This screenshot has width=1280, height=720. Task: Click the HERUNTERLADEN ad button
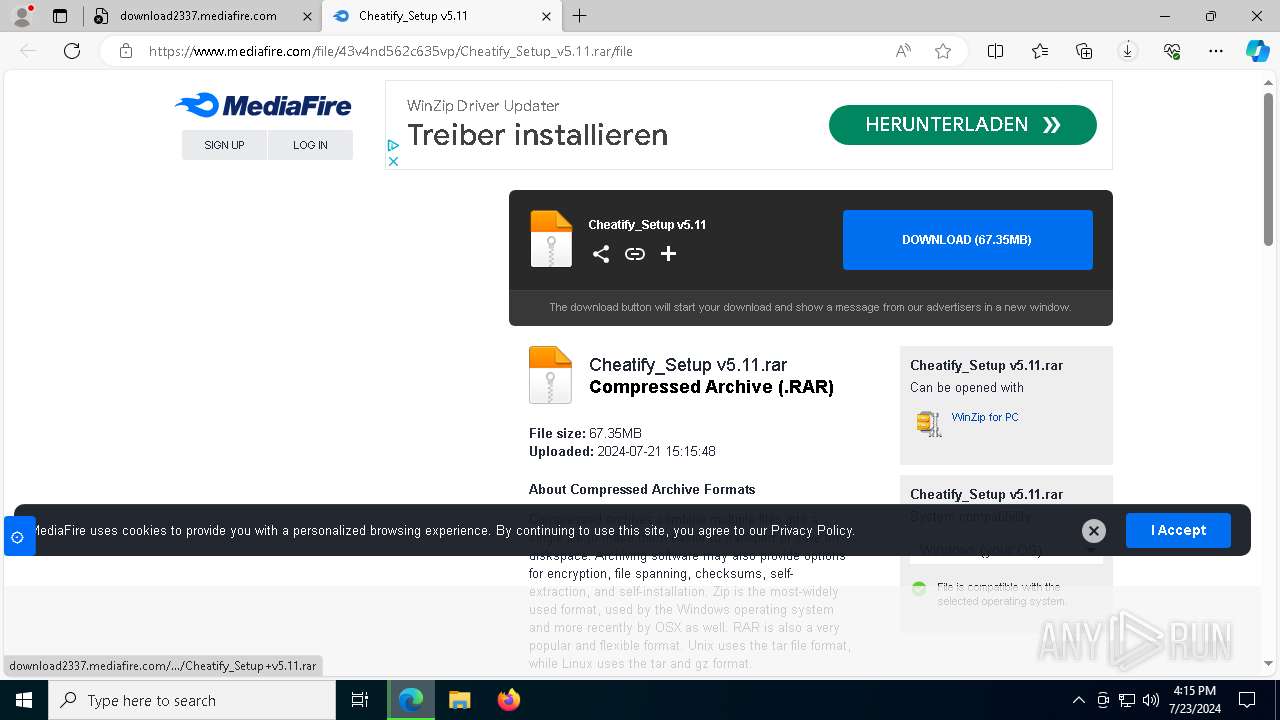963,125
